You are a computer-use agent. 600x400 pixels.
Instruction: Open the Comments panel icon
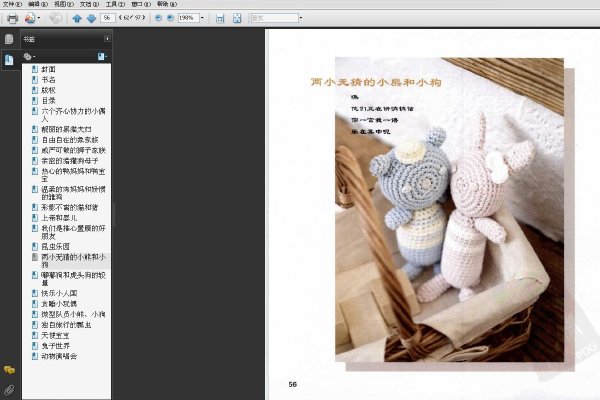pyautogui.click(x=9, y=369)
